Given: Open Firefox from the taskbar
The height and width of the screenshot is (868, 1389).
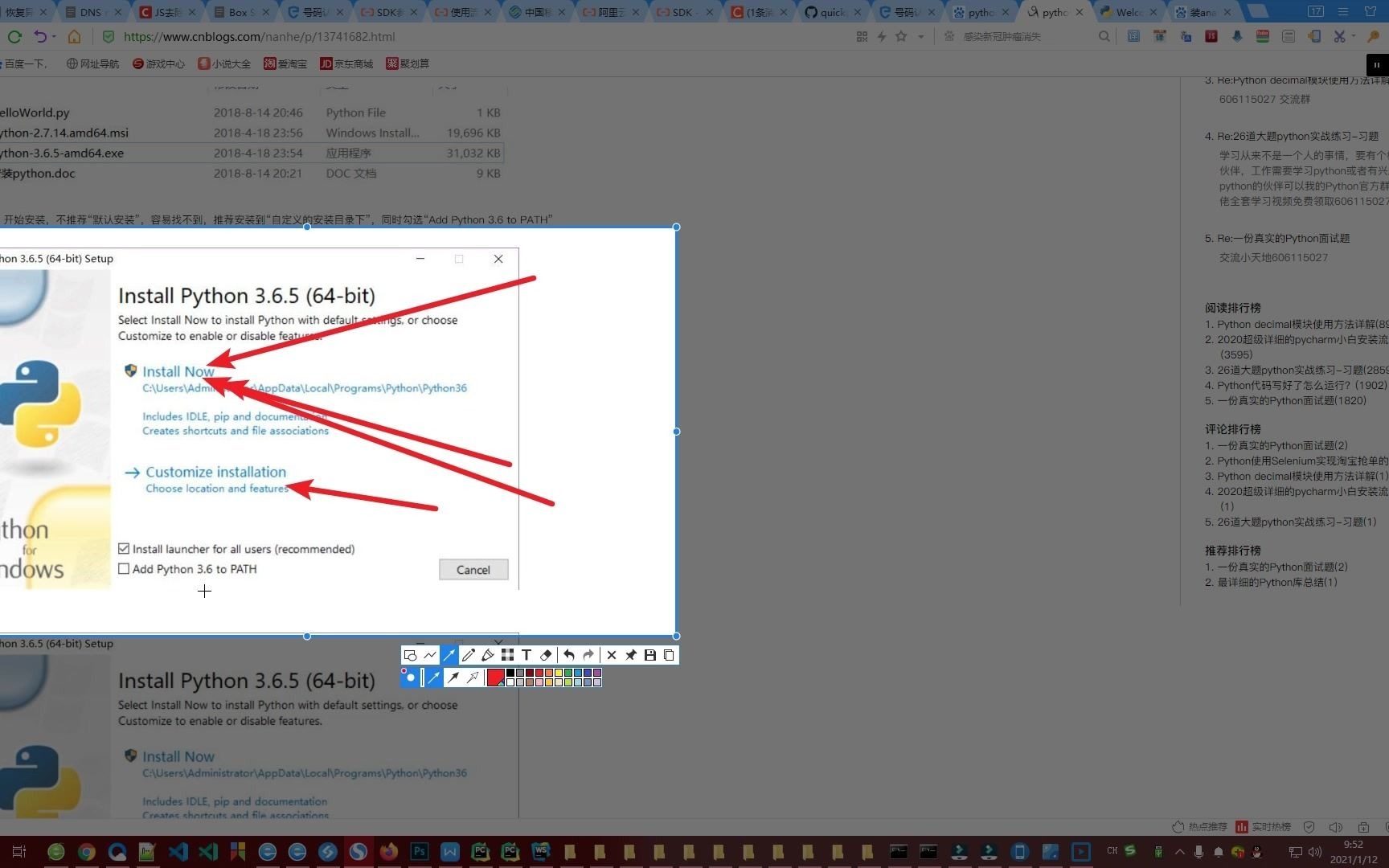Looking at the screenshot, I should click(x=388, y=851).
